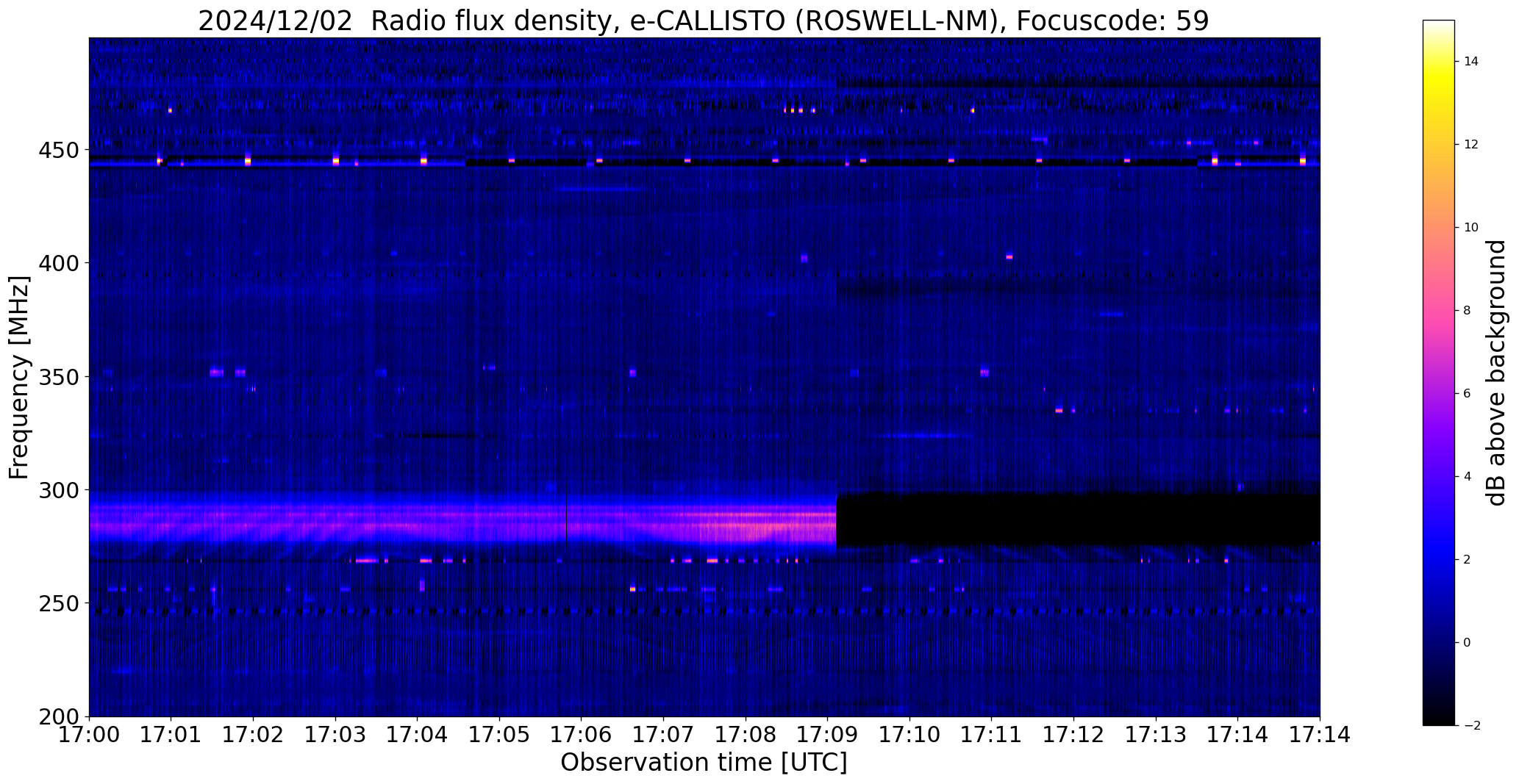Click the 17:00 time tick label
This screenshot has height=784, width=1519.
pos(90,735)
